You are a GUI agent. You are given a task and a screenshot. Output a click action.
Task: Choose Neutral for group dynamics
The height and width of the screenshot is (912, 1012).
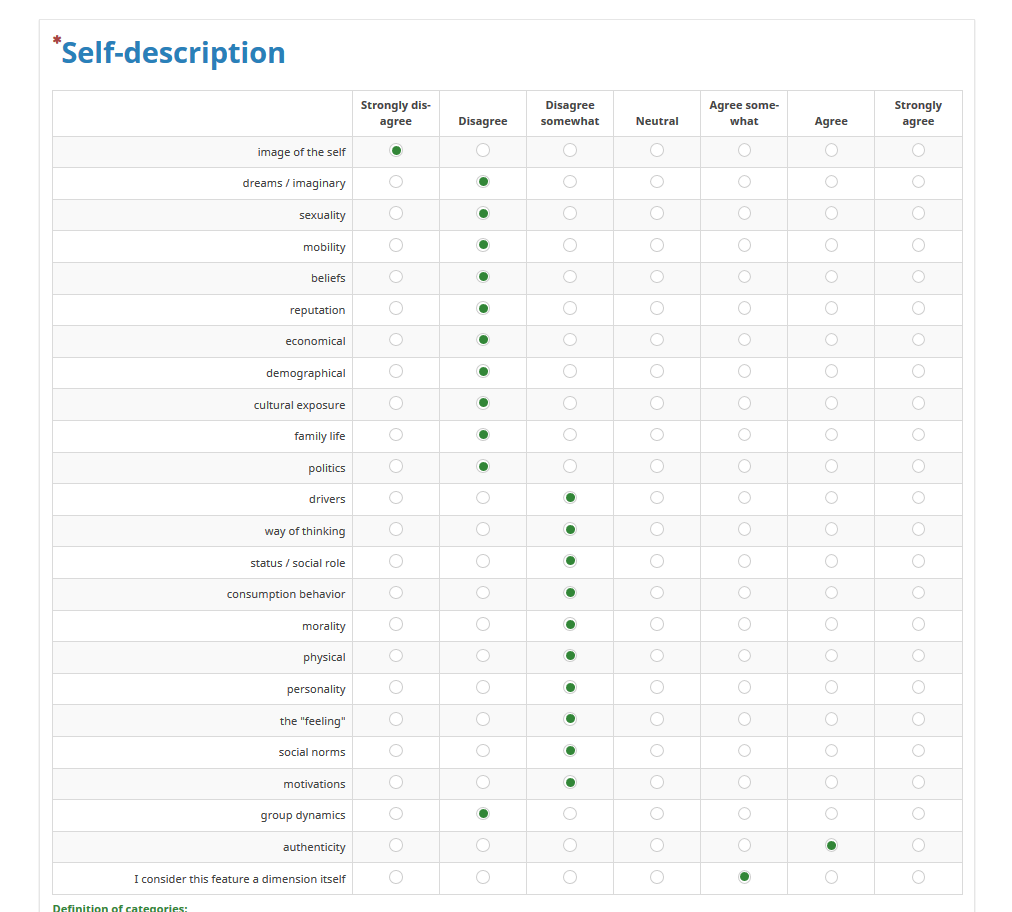(657, 814)
